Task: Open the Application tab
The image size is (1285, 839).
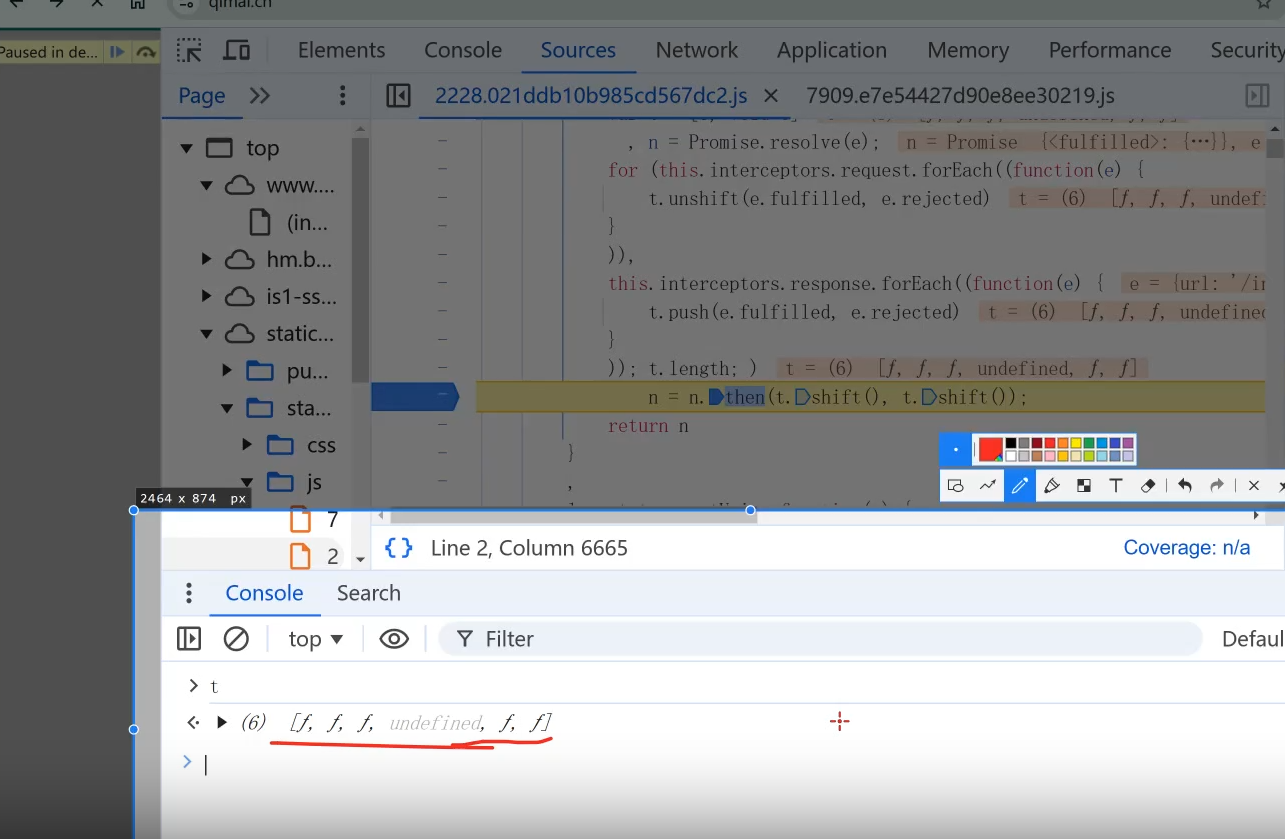Action: point(832,50)
